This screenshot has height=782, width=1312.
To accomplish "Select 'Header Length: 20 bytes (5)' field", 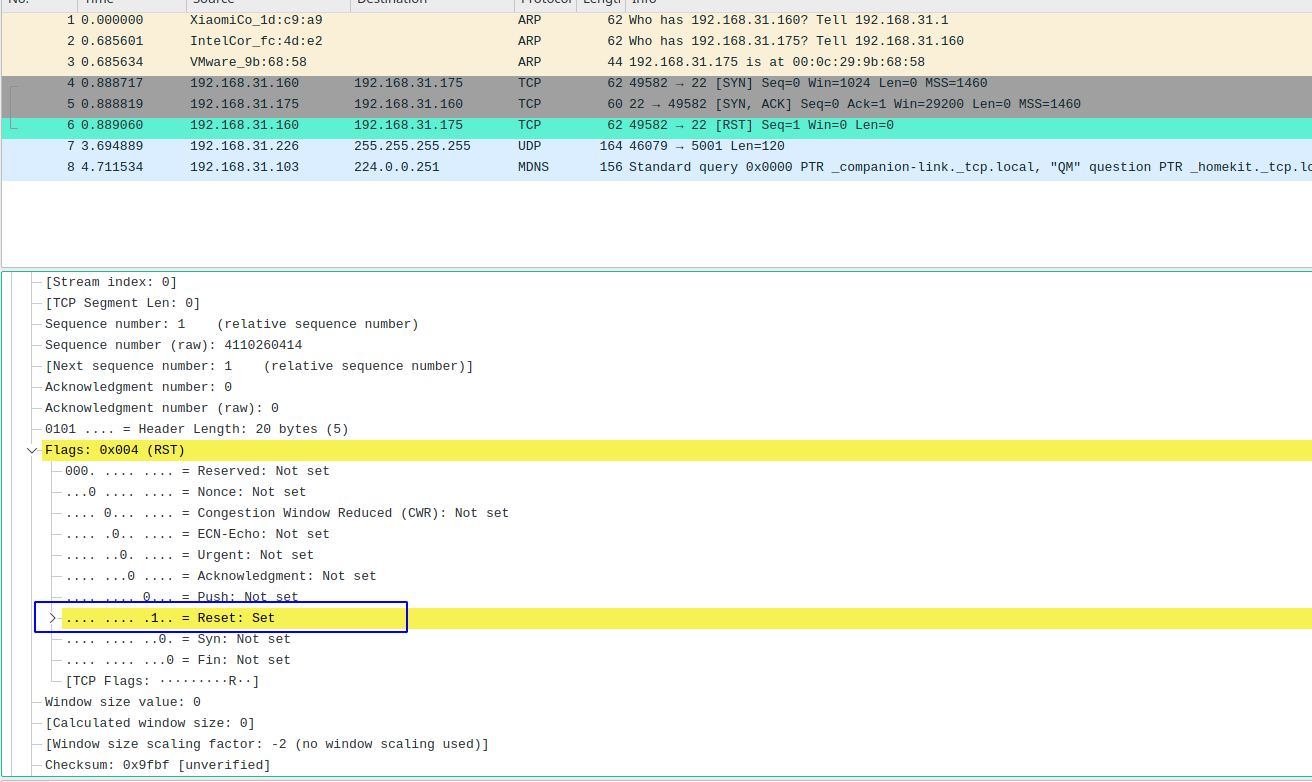I will pos(197,429).
